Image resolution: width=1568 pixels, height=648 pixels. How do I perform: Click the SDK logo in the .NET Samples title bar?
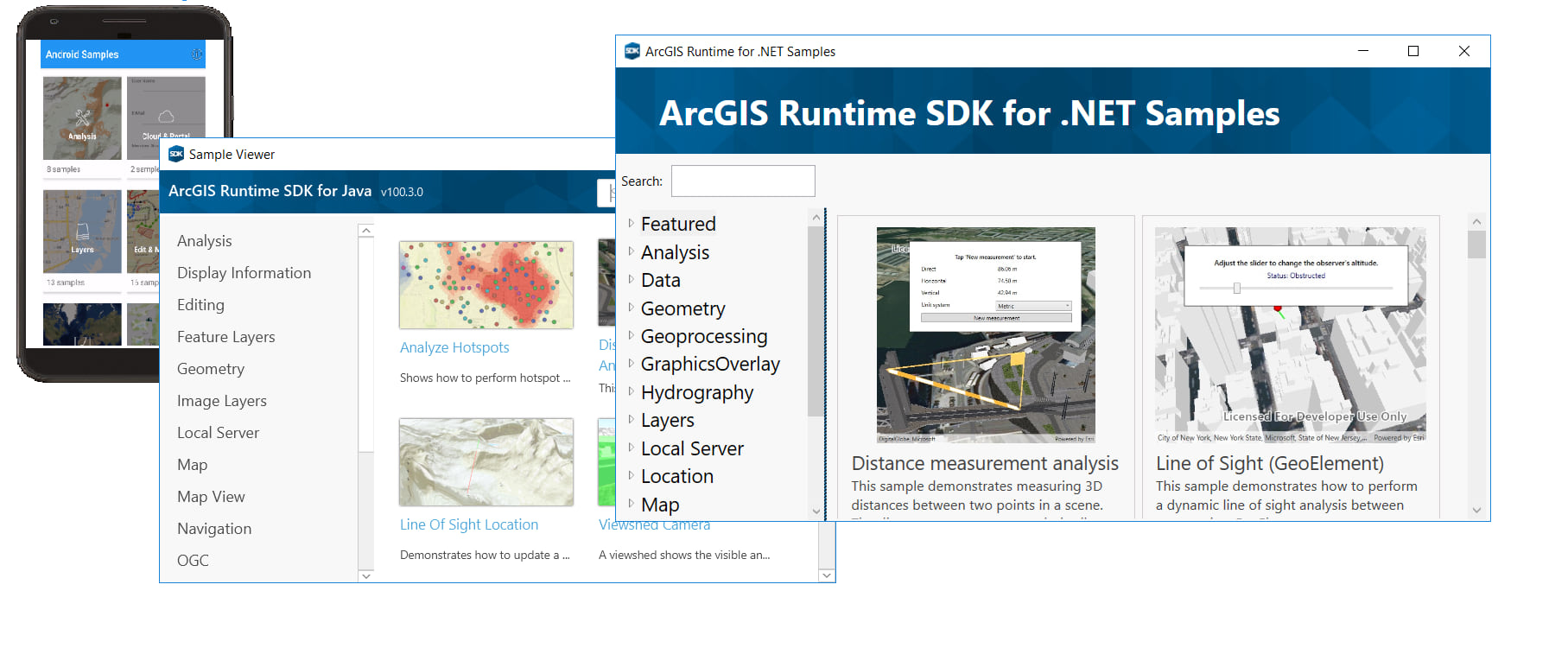point(632,51)
